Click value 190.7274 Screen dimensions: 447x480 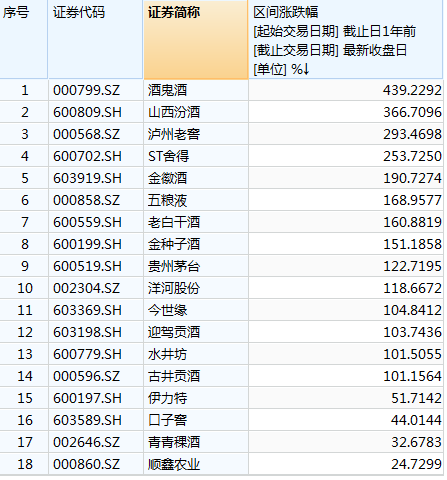(412, 178)
